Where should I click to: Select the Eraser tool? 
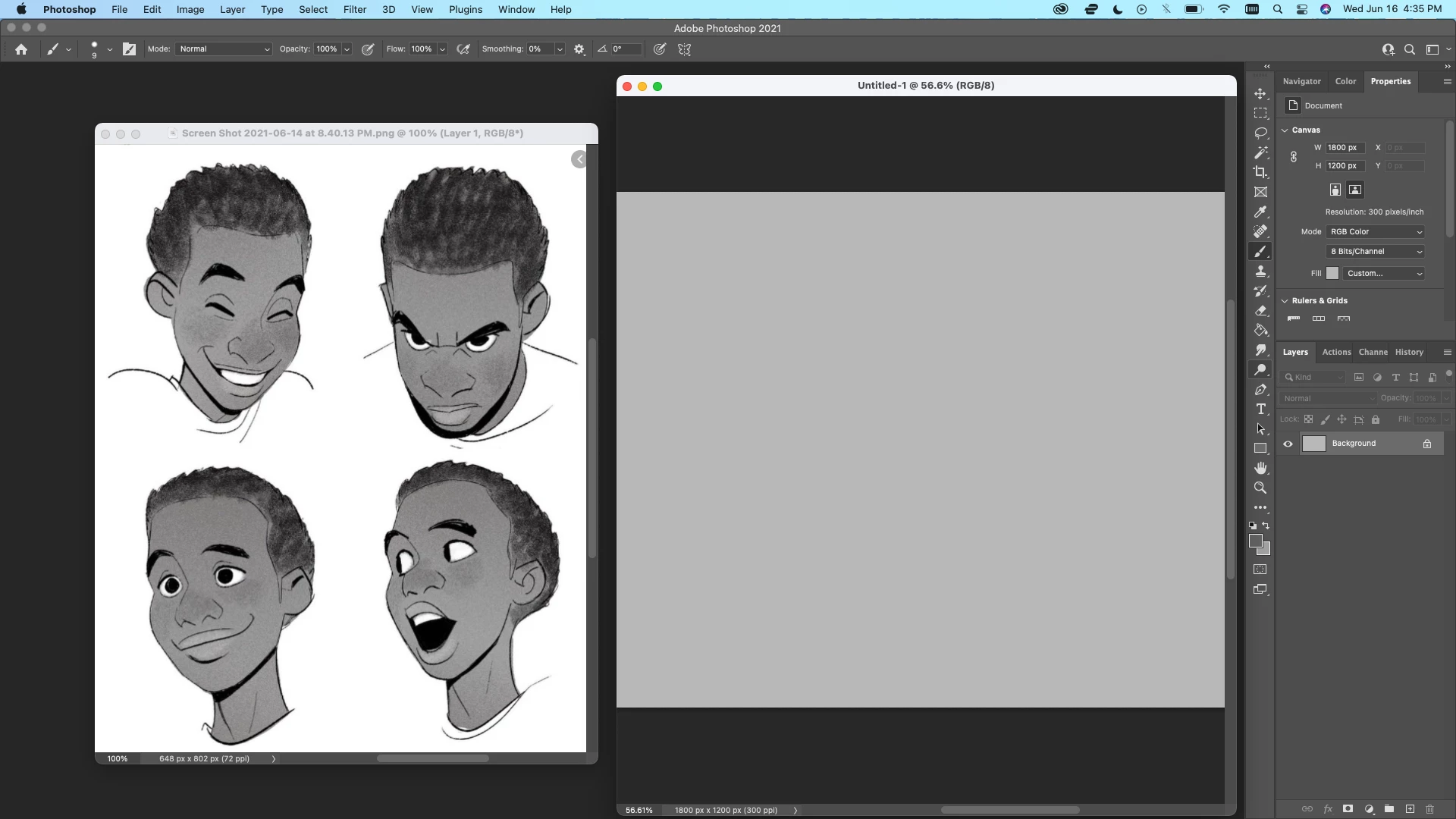pos(1260,310)
